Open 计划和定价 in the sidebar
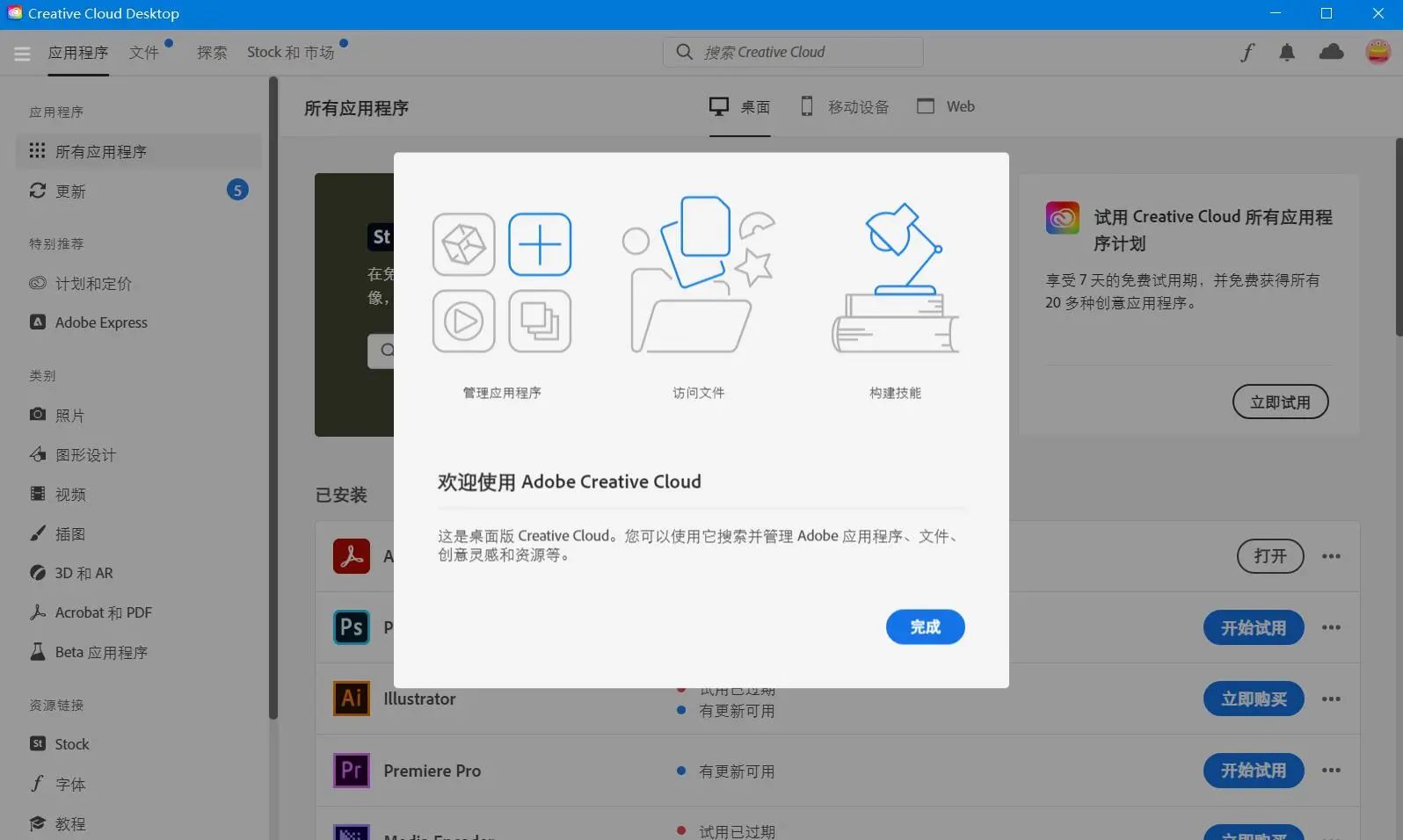This screenshot has width=1403, height=840. tap(139, 283)
